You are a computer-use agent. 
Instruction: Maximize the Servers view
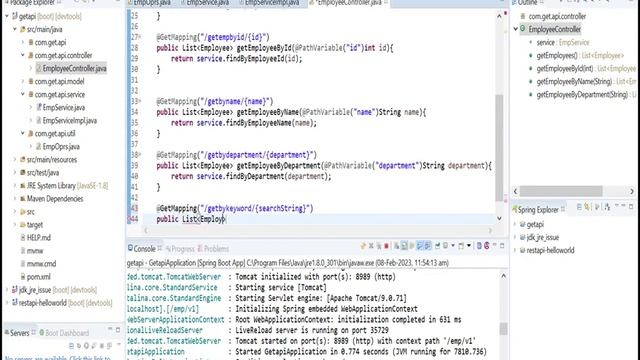point(118,330)
